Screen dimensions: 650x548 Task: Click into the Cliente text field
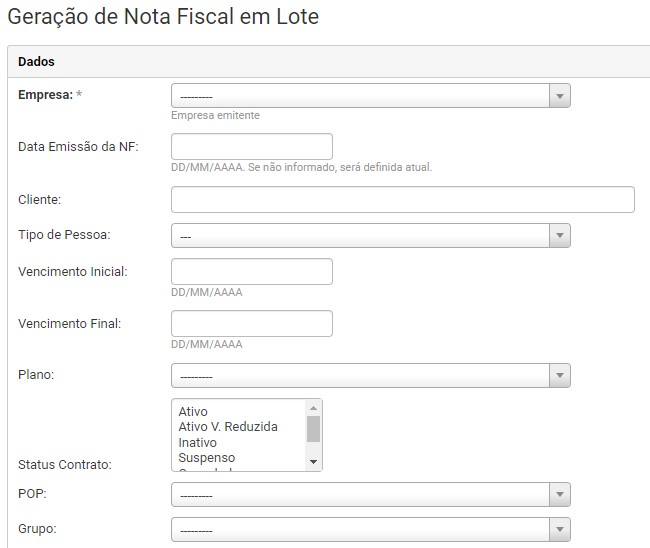402,200
